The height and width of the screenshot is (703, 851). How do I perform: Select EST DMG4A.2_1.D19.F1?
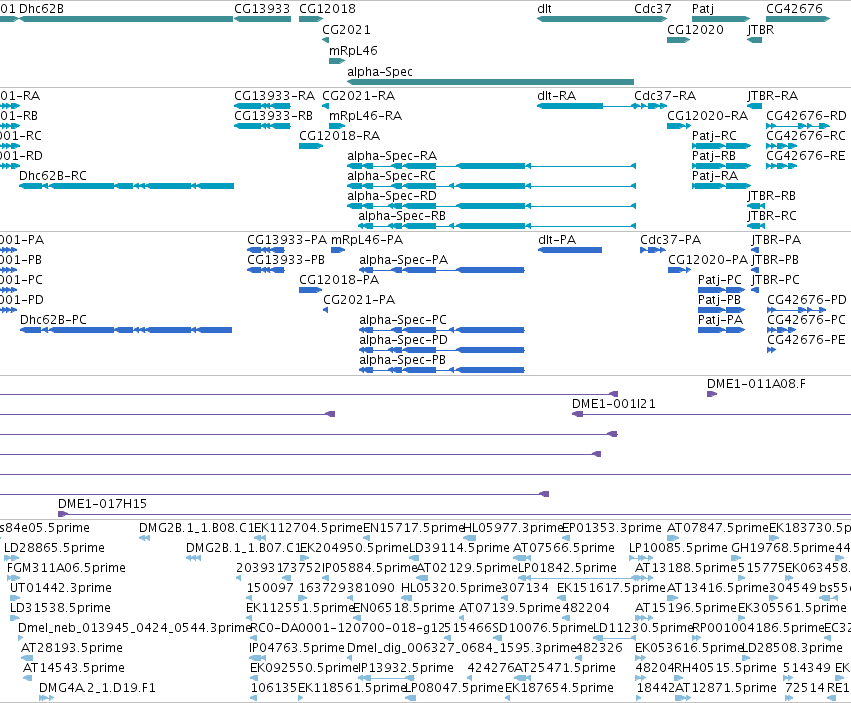[46, 698]
